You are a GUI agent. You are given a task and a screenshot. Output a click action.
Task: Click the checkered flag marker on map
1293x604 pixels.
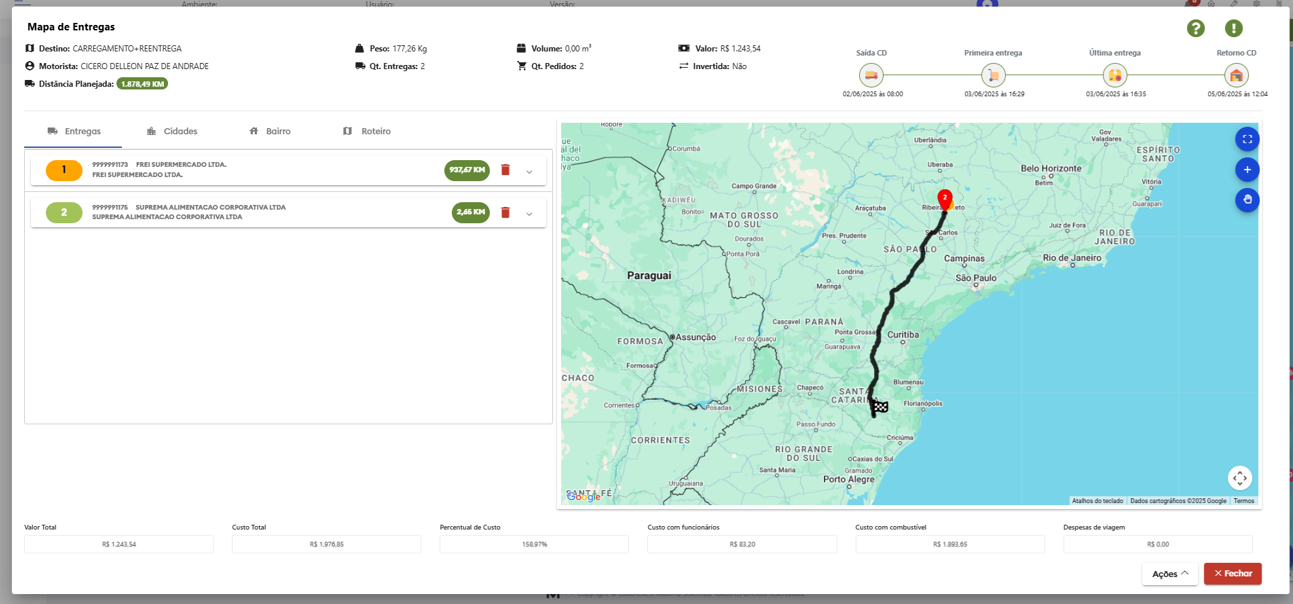[x=880, y=407]
